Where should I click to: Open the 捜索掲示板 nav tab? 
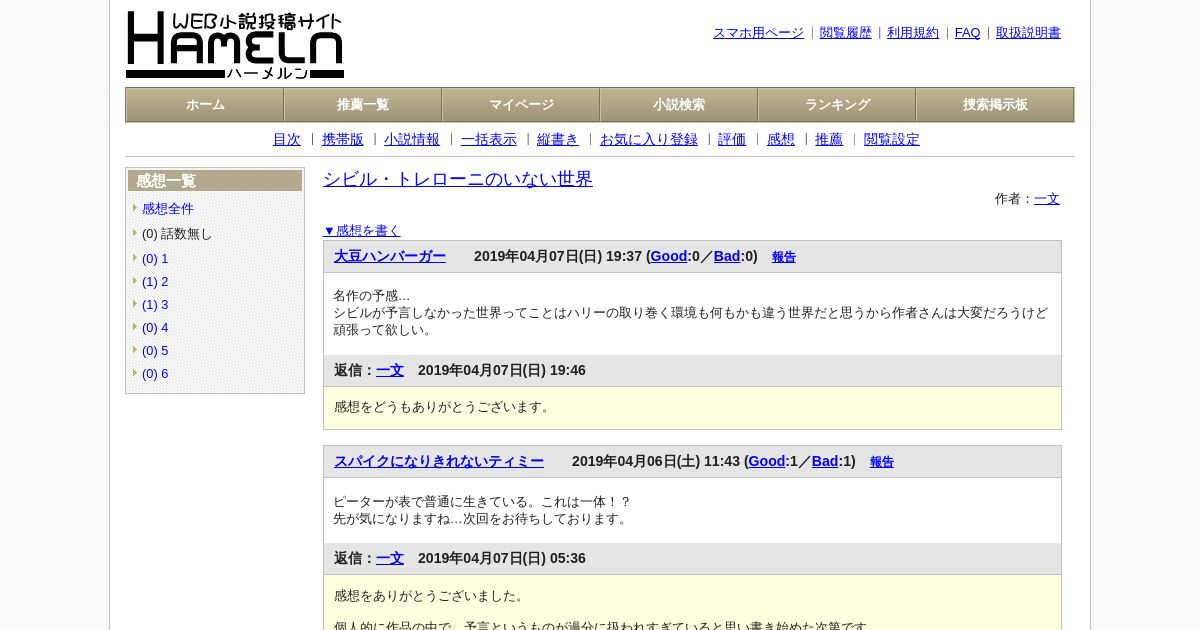pos(995,105)
